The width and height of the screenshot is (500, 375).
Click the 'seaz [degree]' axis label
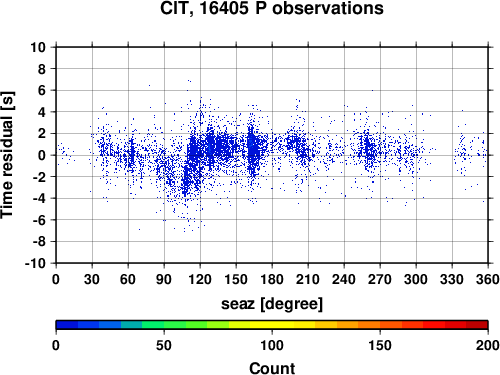pyautogui.click(x=272, y=304)
